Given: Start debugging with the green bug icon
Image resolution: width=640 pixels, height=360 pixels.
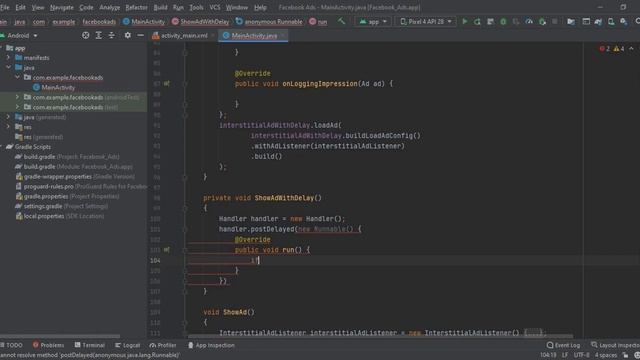Looking at the screenshot, I should 503,22.
